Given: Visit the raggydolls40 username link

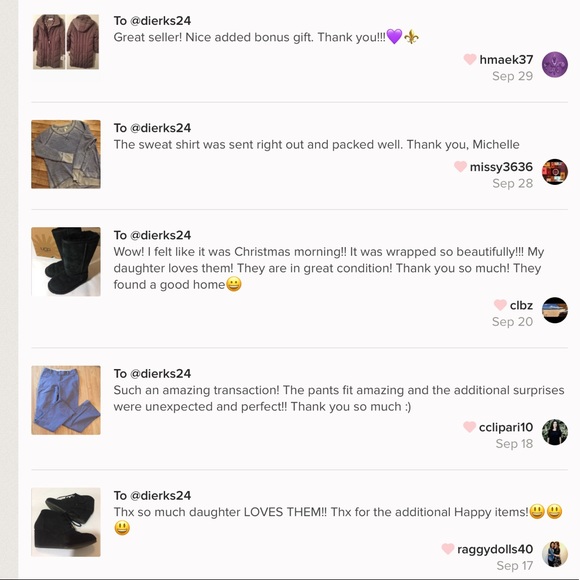Looking at the screenshot, I should pos(495,549).
